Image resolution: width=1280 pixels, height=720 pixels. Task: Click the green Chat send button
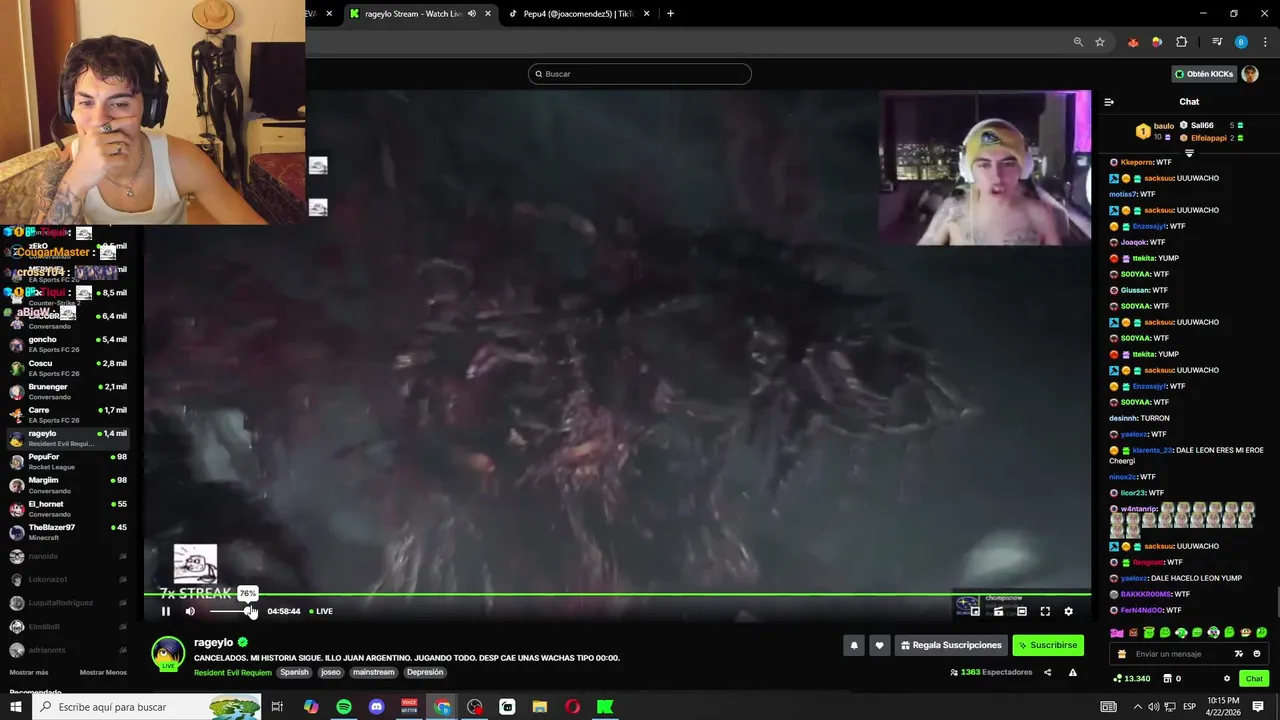coord(1254,679)
